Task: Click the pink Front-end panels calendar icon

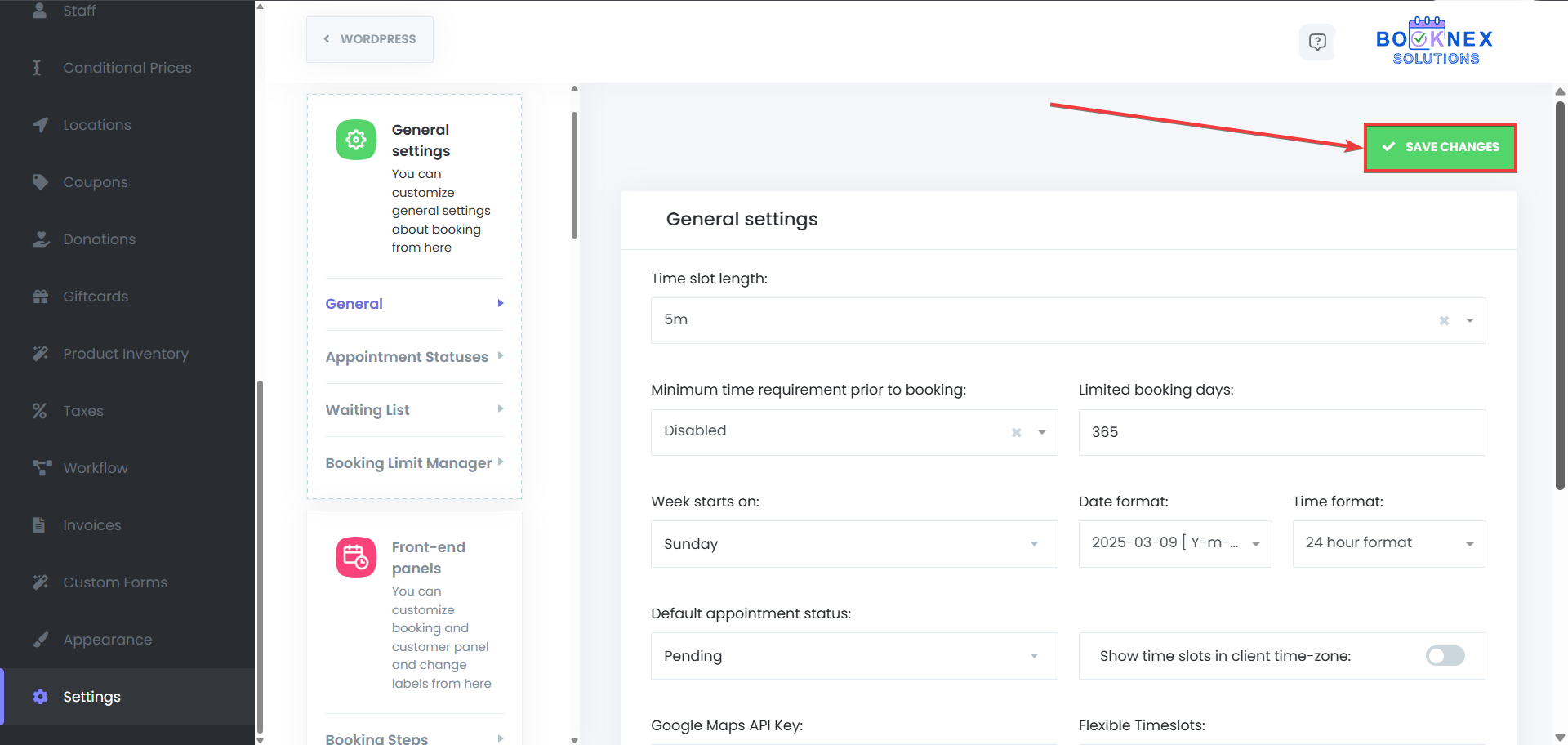Action: click(x=356, y=557)
